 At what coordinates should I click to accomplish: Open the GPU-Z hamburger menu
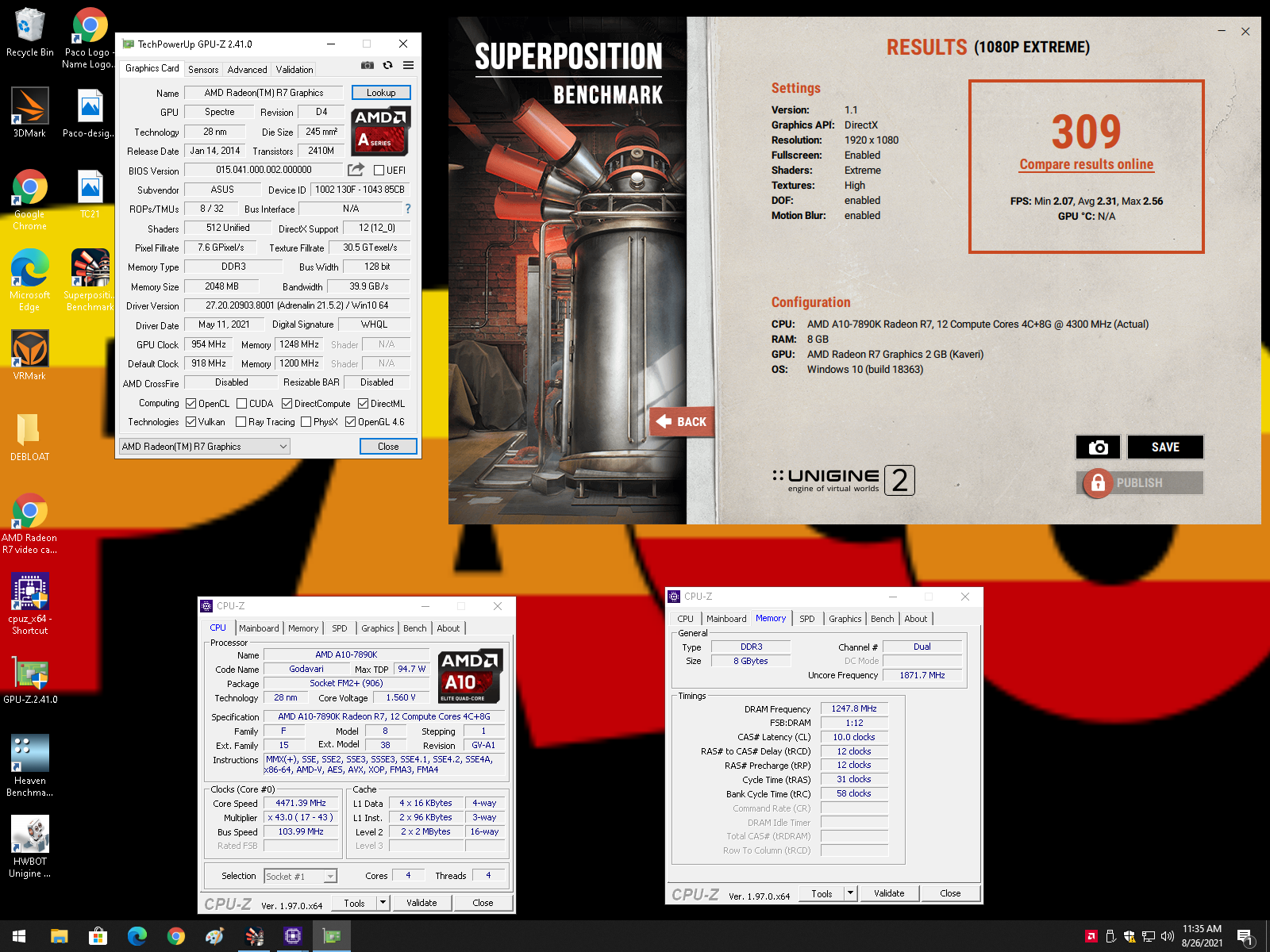(x=408, y=65)
